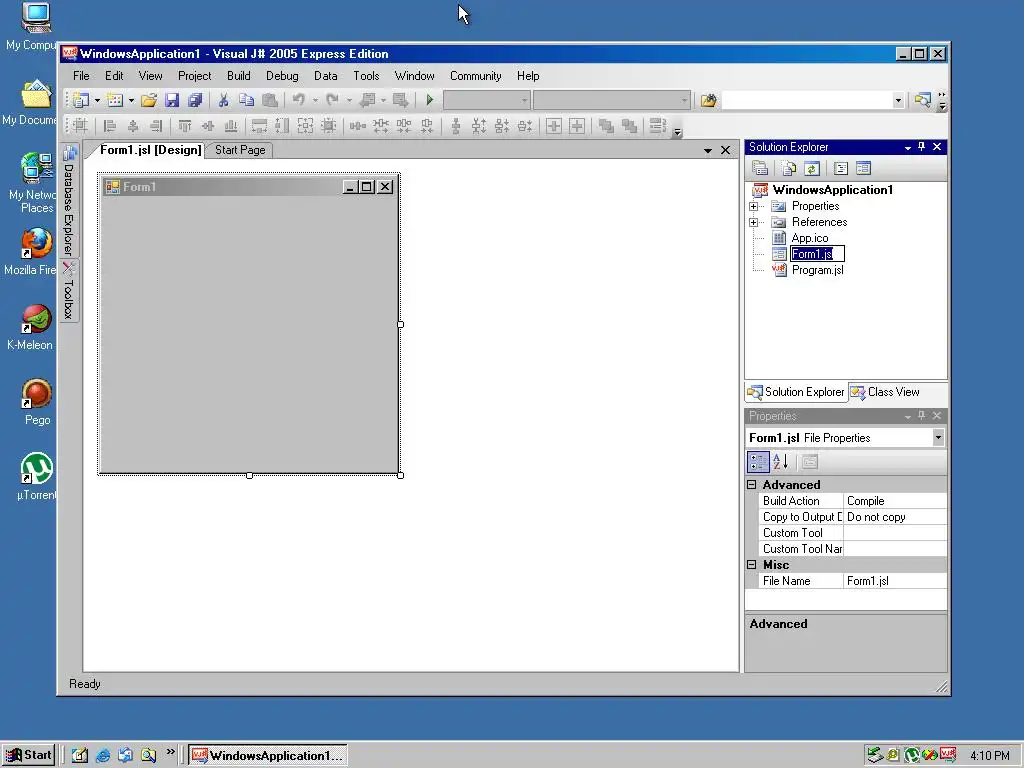
Task: Collapse the Misc property category
Action: pos(752,565)
